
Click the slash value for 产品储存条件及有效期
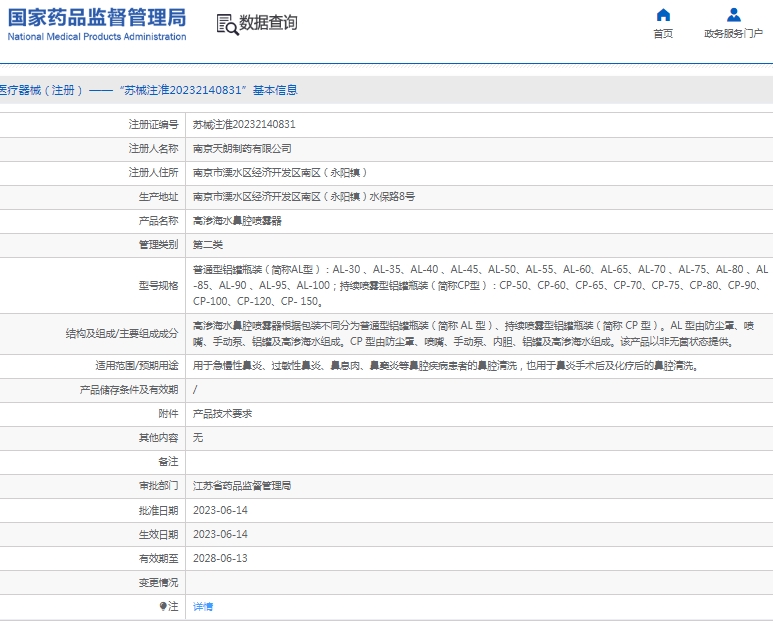pos(195,390)
